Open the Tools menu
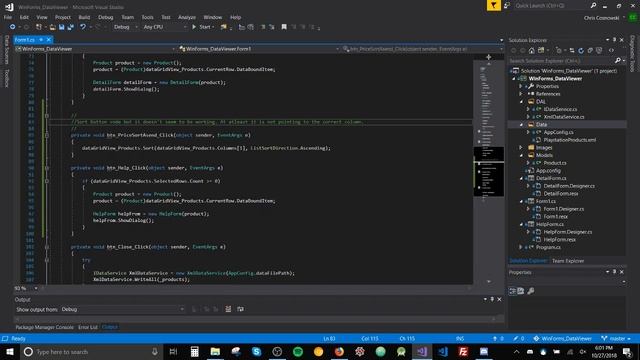Viewport: 640px width, 360px height. 147,17
